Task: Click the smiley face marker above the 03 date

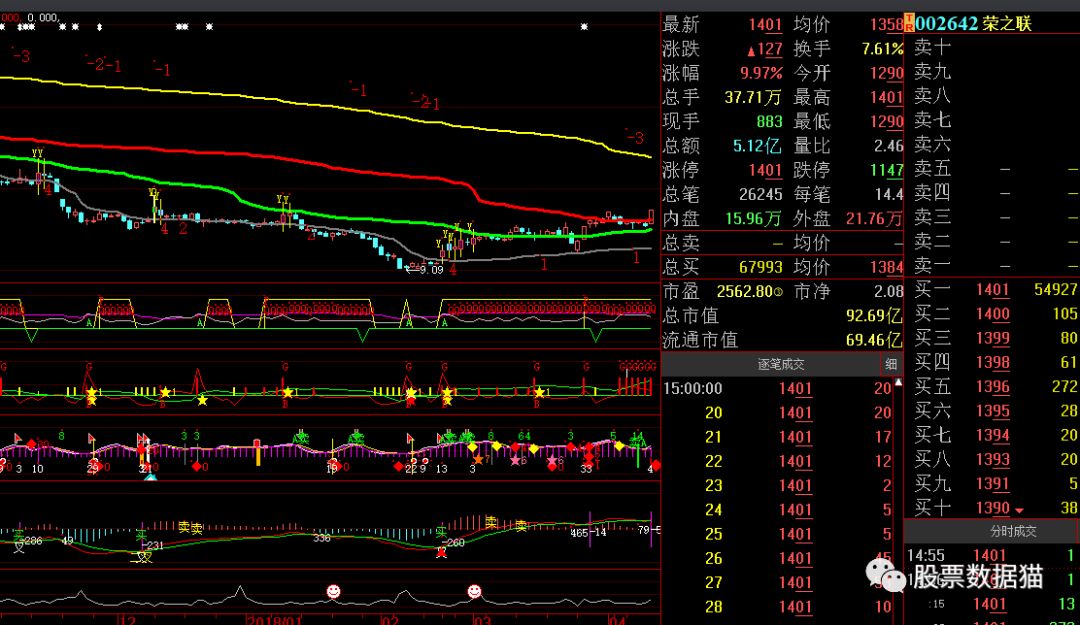Action: (x=474, y=591)
